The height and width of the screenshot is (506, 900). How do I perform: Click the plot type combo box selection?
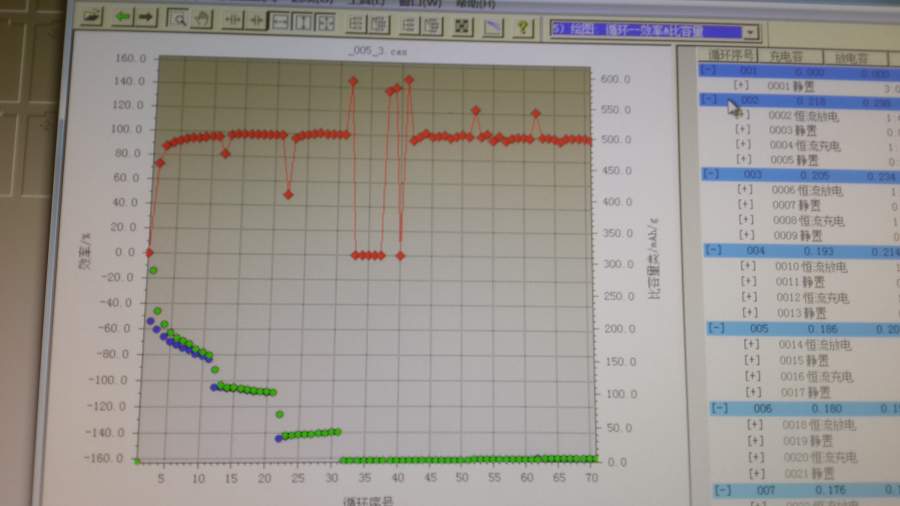click(646, 30)
